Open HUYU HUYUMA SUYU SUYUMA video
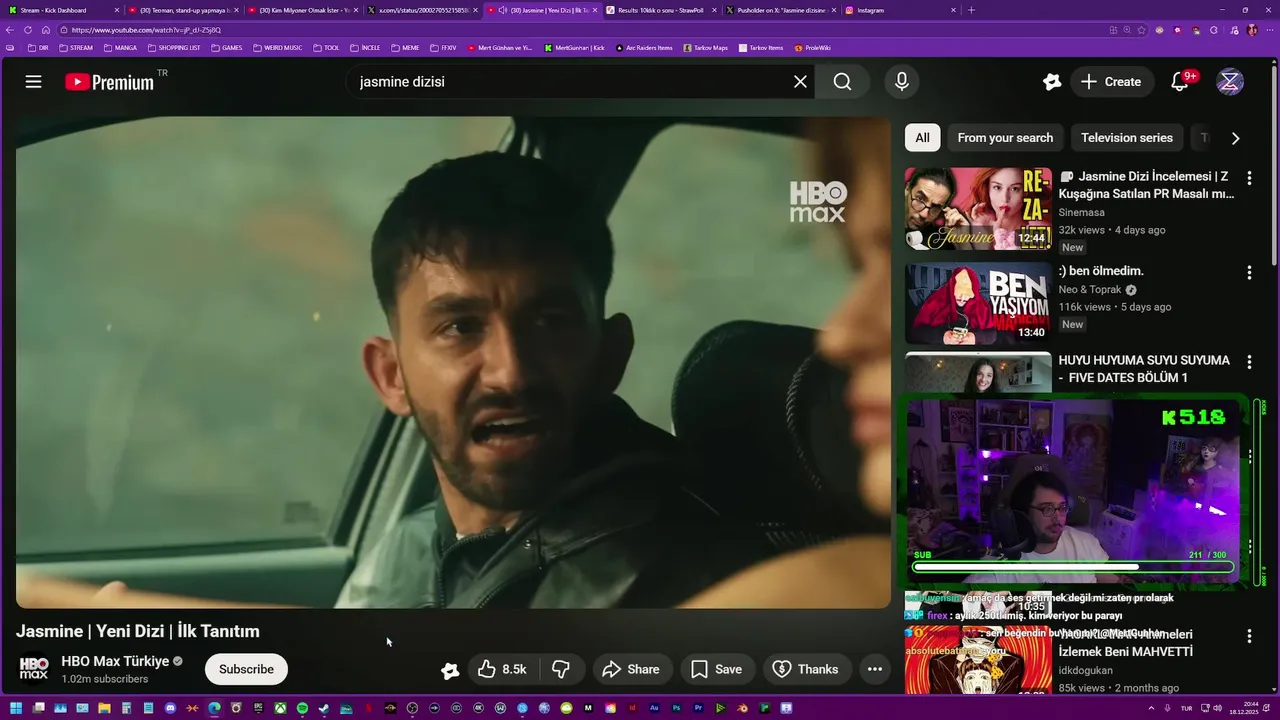The image size is (1280, 720). click(x=1144, y=369)
